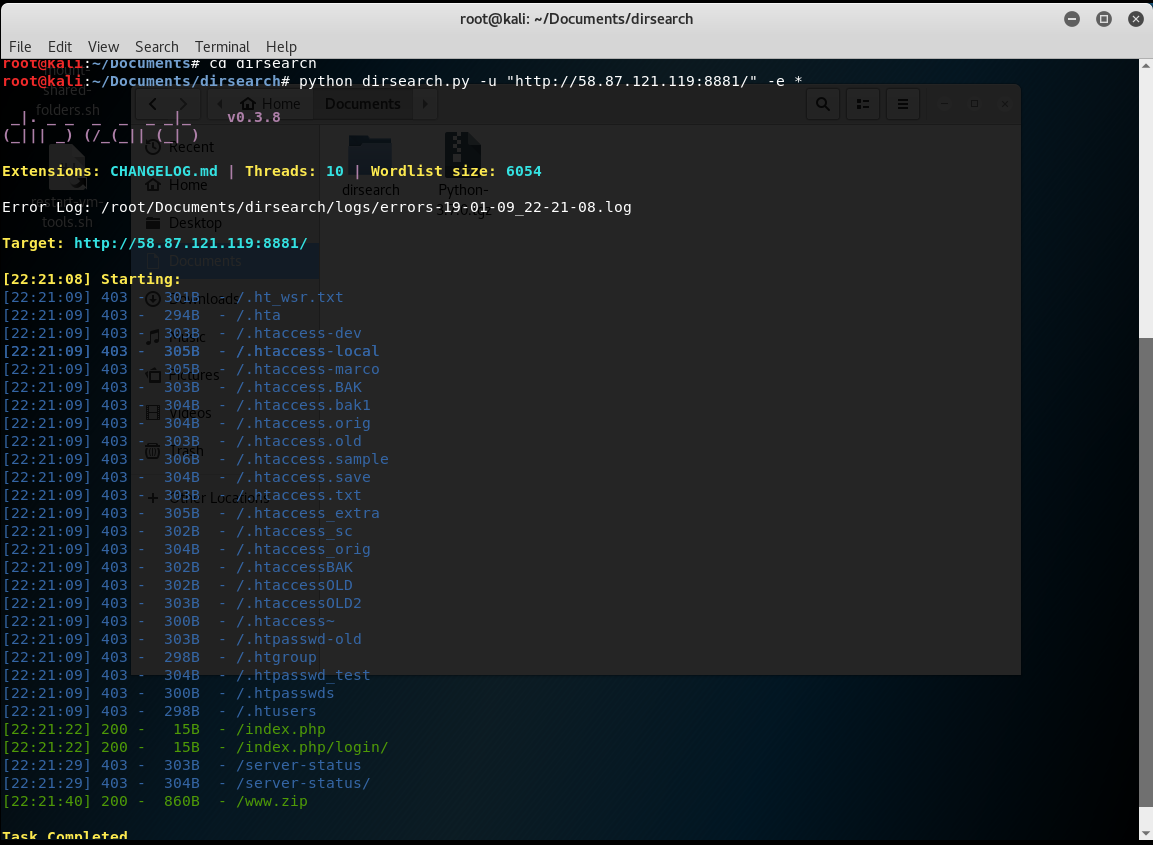Click the /index.php result line
The height and width of the screenshot is (845, 1153).
point(164,729)
